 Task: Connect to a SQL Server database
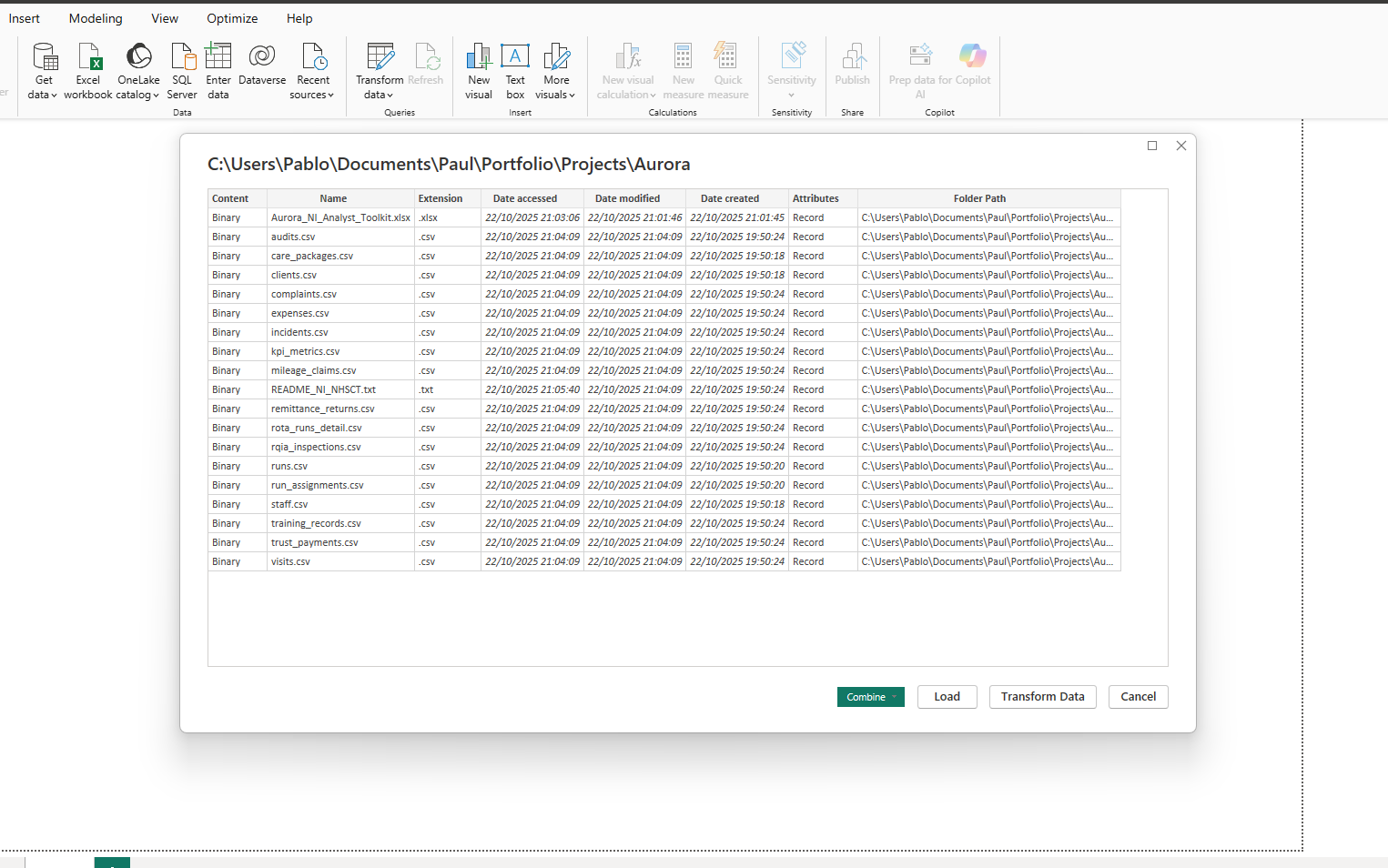182,68
